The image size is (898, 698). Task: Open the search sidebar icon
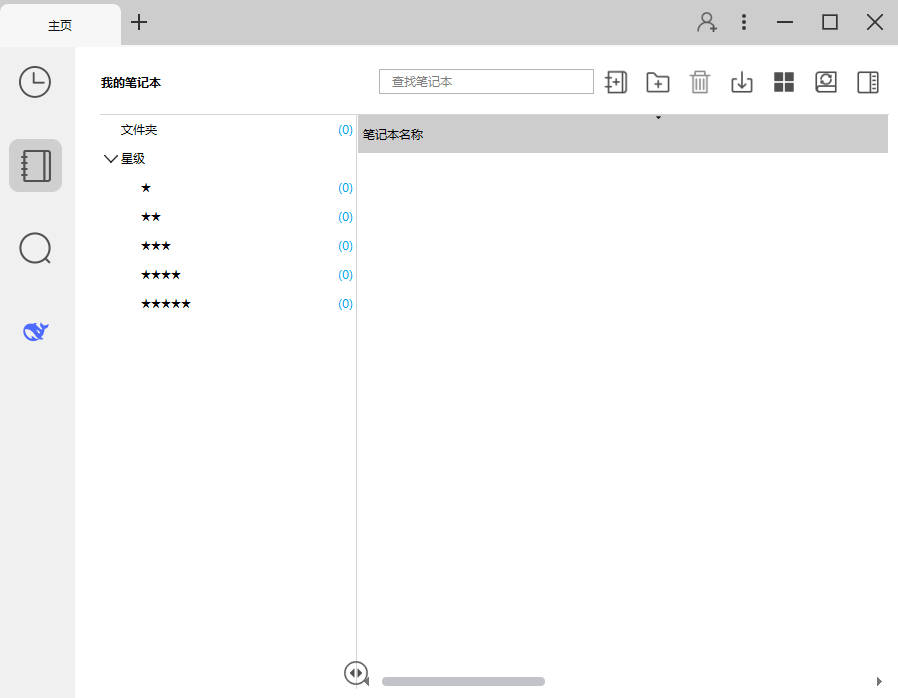coord(36,249)
